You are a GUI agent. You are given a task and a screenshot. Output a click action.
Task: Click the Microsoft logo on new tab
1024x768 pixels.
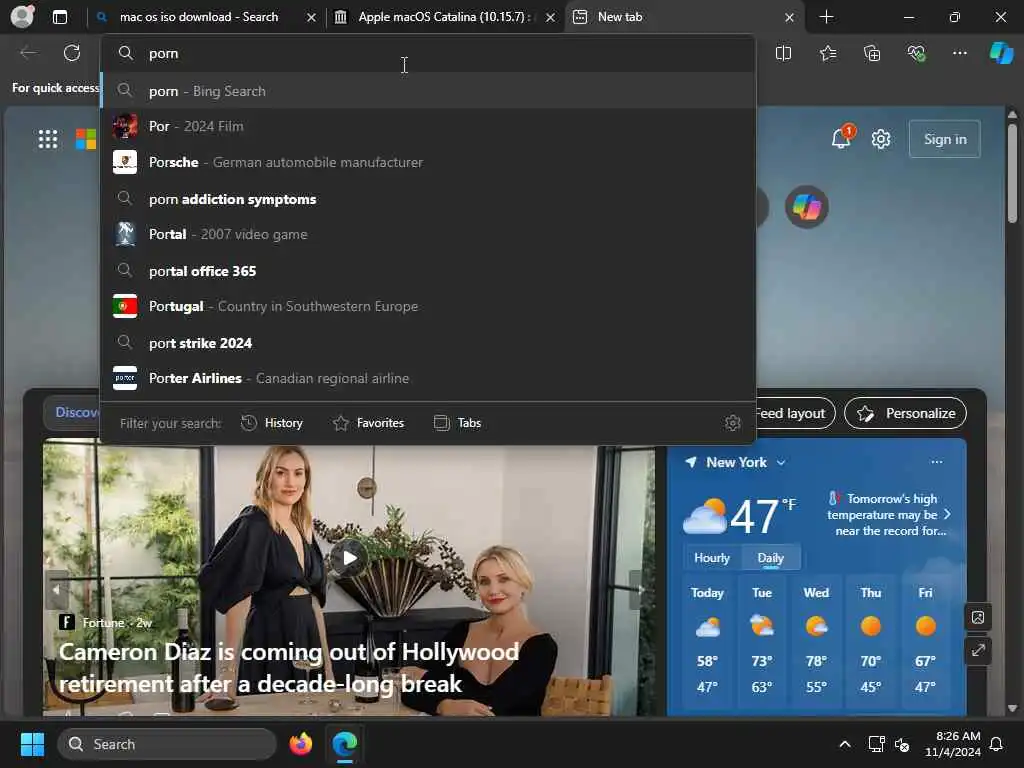(86, 139)
